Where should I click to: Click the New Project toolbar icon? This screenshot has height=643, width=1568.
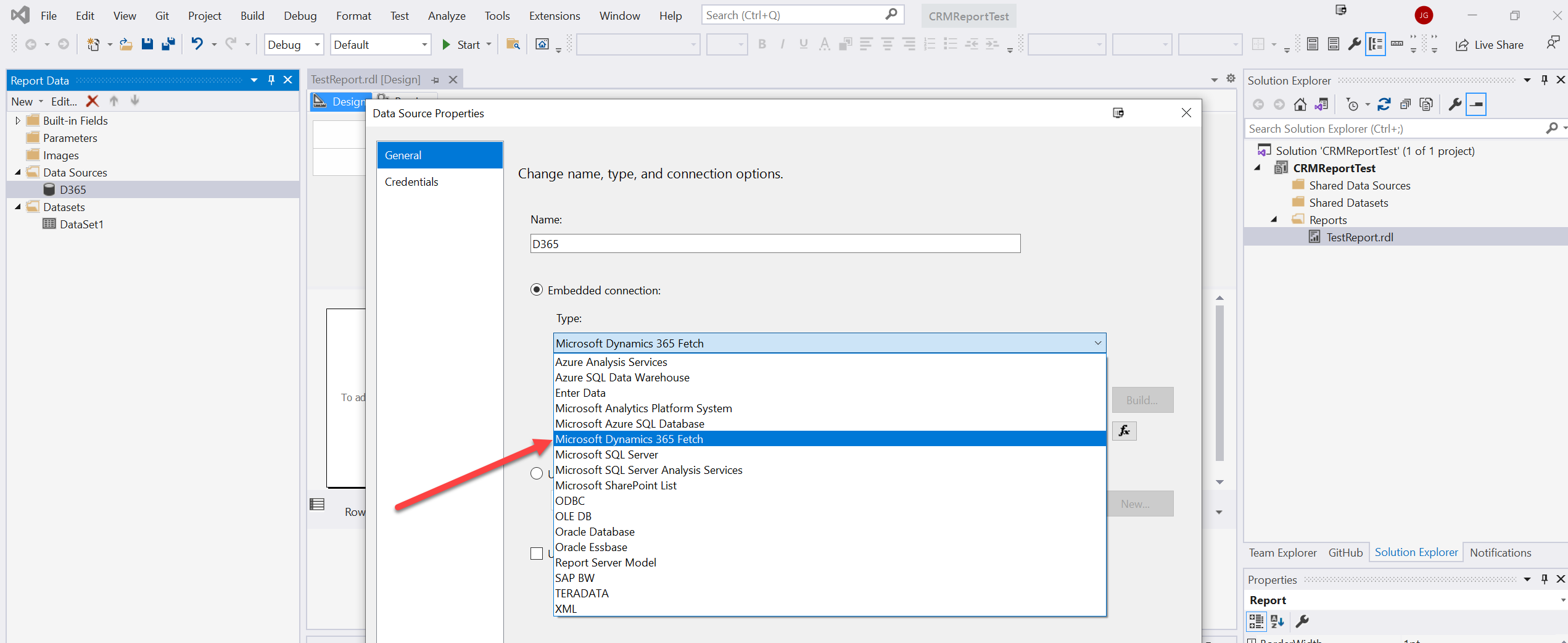coord(93,44)
